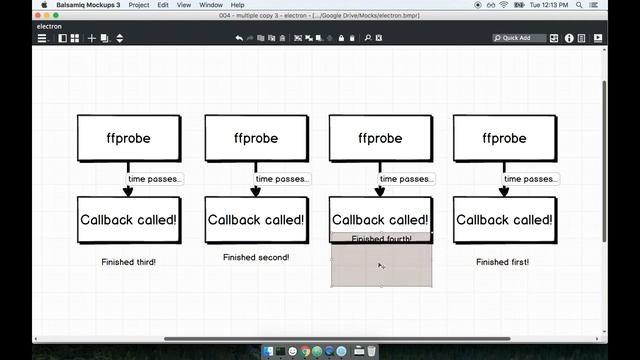
Task: Start full screen presentation play icon
Action: [598, 38]
